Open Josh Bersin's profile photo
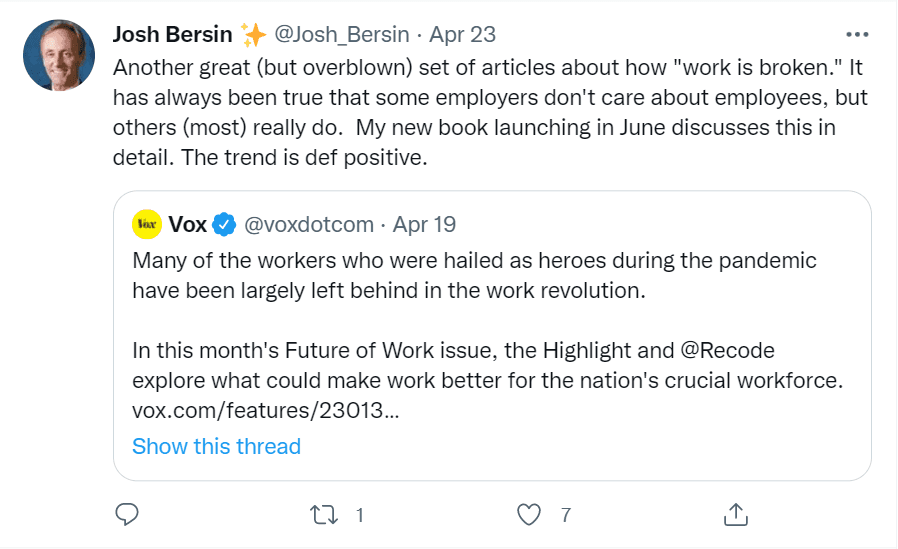 pyautogui.click(x=59, y=55)
